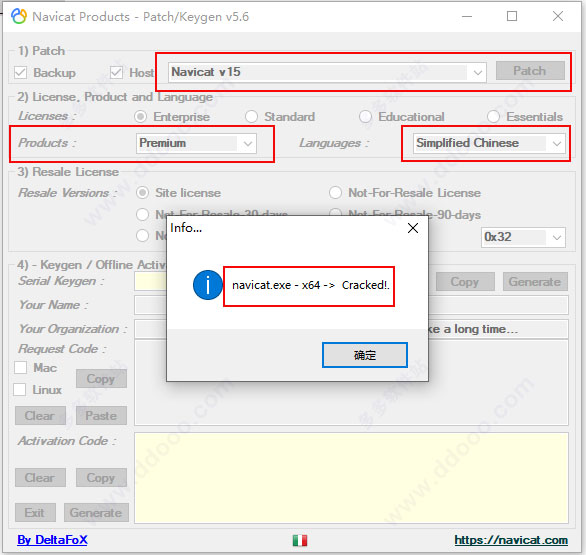
Task: Click the 'Info...' dialog title
Action: click(186, 228)
